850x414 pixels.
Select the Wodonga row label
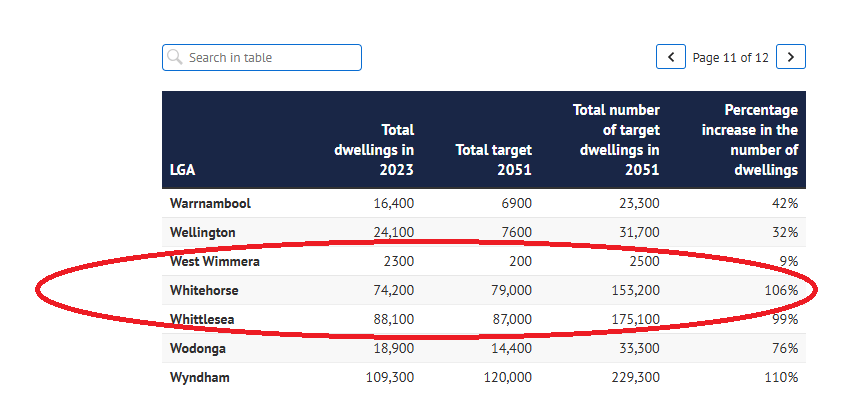coord(197,348)
